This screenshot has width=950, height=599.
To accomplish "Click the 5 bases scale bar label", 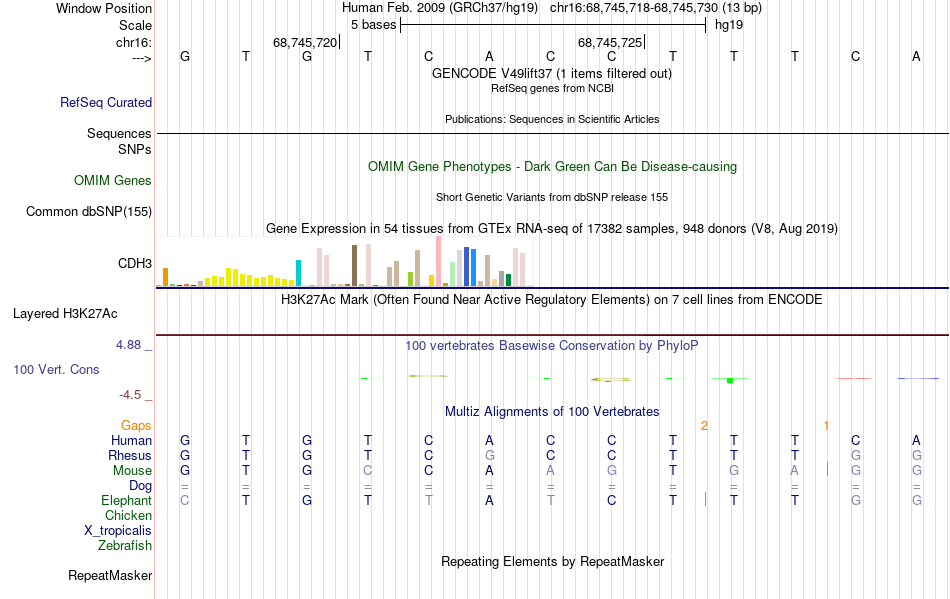I will 373,25.
